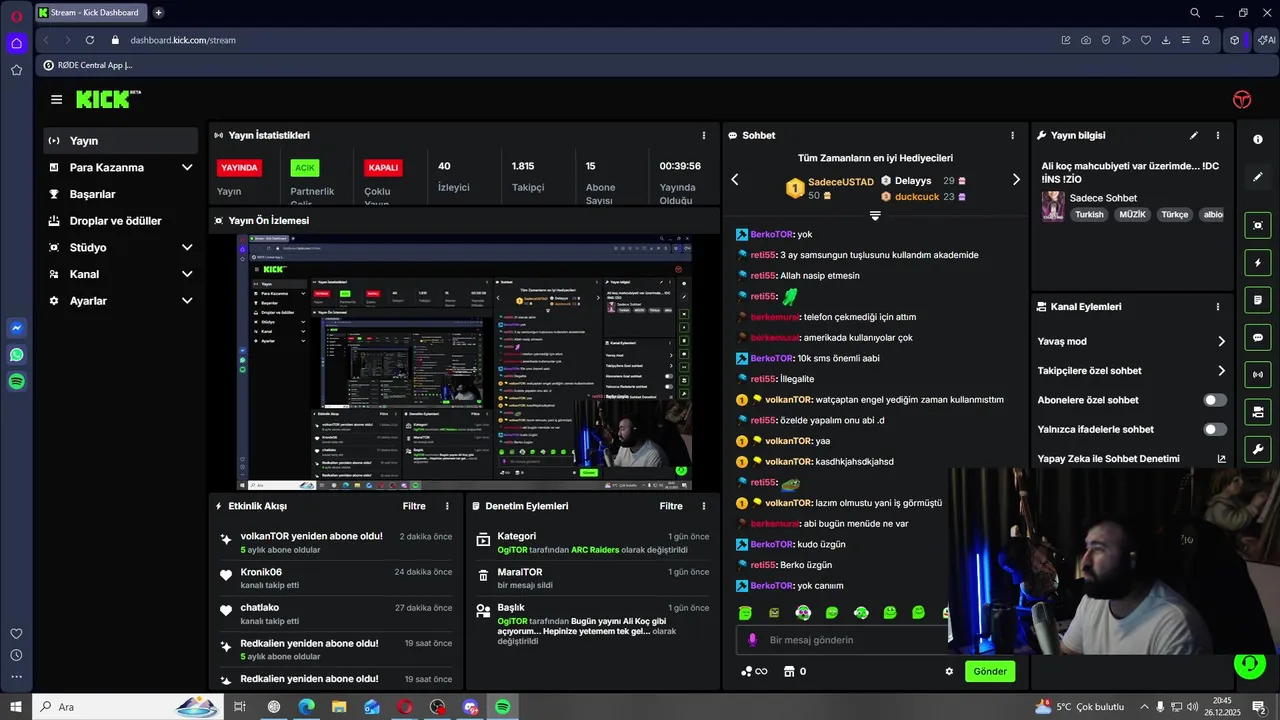Open RØDE Central App bookmark
1280x720 pixels.
point(88,66)
